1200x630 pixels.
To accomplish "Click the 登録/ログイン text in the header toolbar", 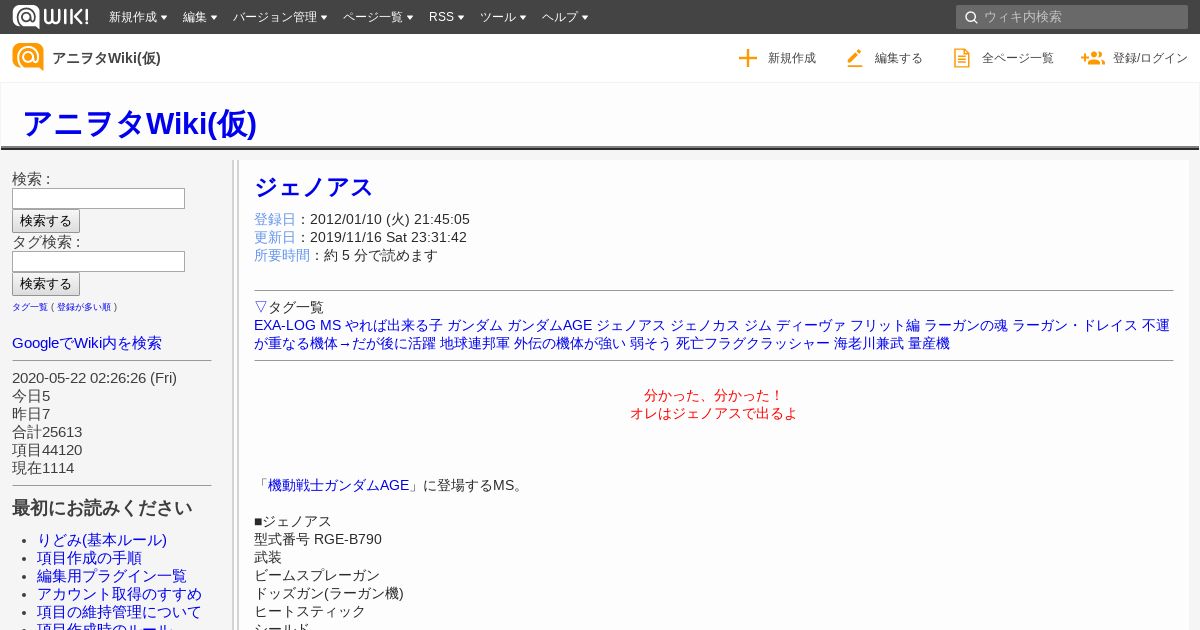I will click(x=1150, y=58).
